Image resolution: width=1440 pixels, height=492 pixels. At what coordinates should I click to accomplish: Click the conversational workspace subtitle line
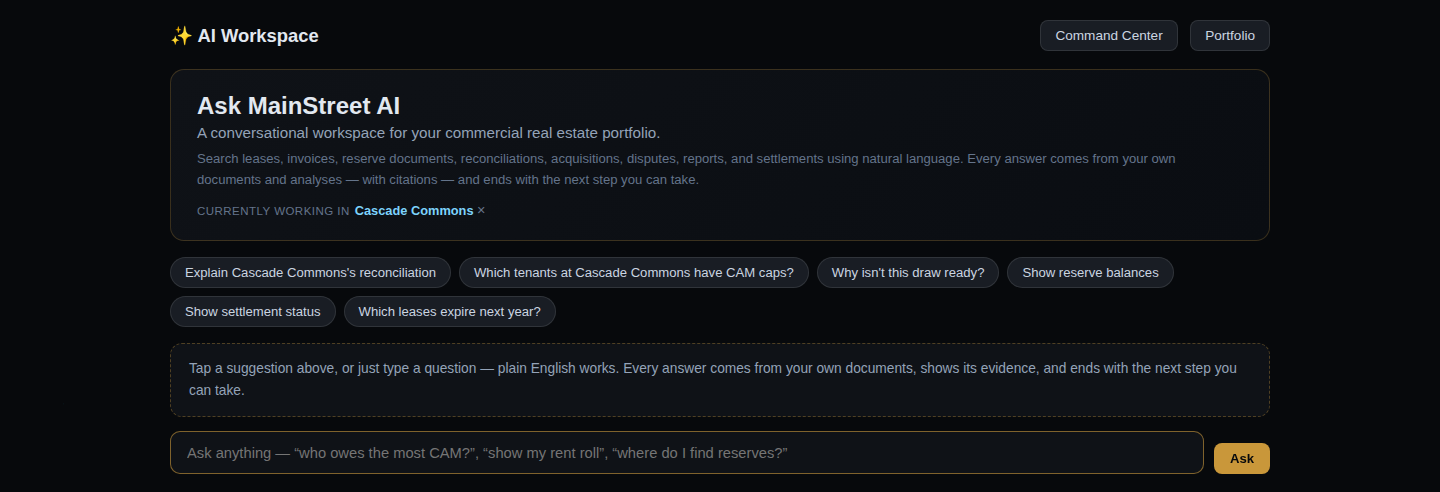tap(429, 133)
